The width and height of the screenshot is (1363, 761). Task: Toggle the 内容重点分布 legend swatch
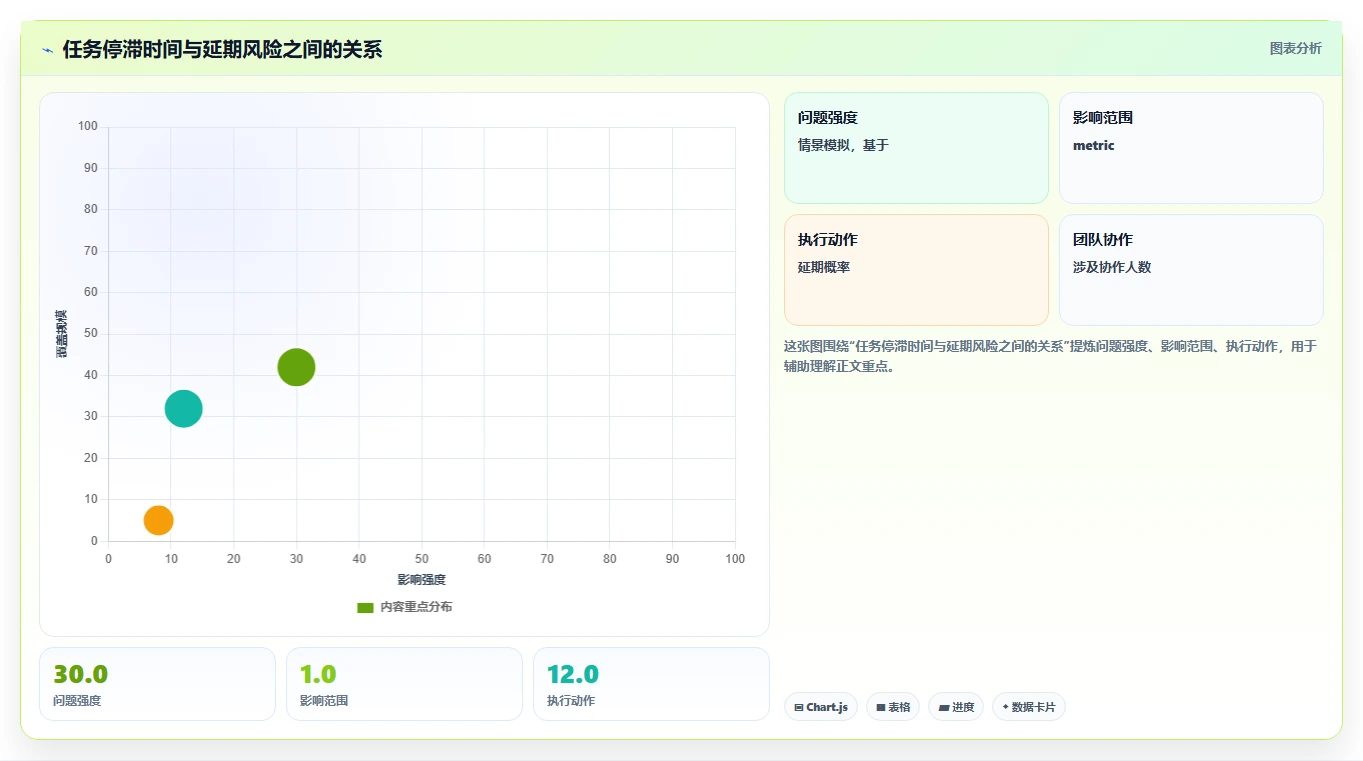[x=365, y=607]
